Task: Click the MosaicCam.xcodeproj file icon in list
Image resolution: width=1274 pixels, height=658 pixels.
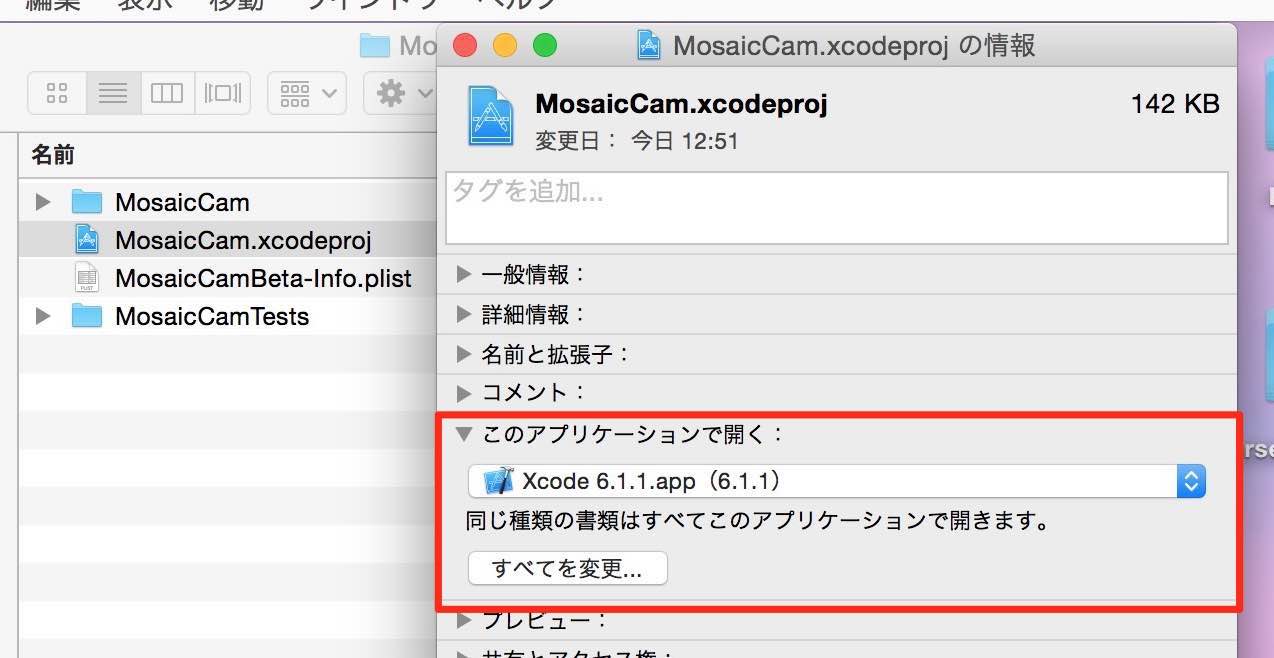Action: 87,240
